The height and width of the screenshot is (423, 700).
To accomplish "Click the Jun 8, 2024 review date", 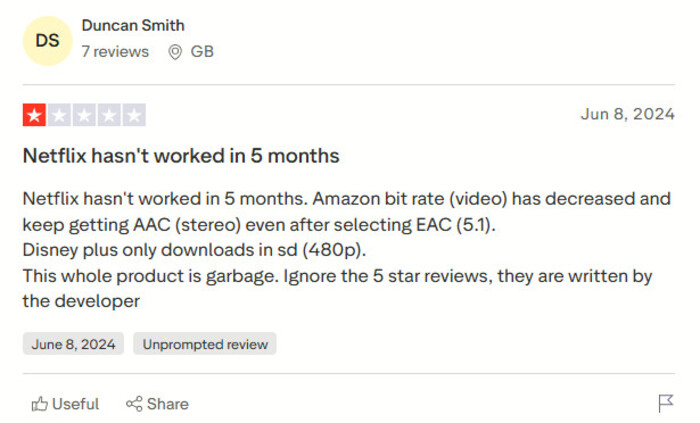I will pos(627,114).
